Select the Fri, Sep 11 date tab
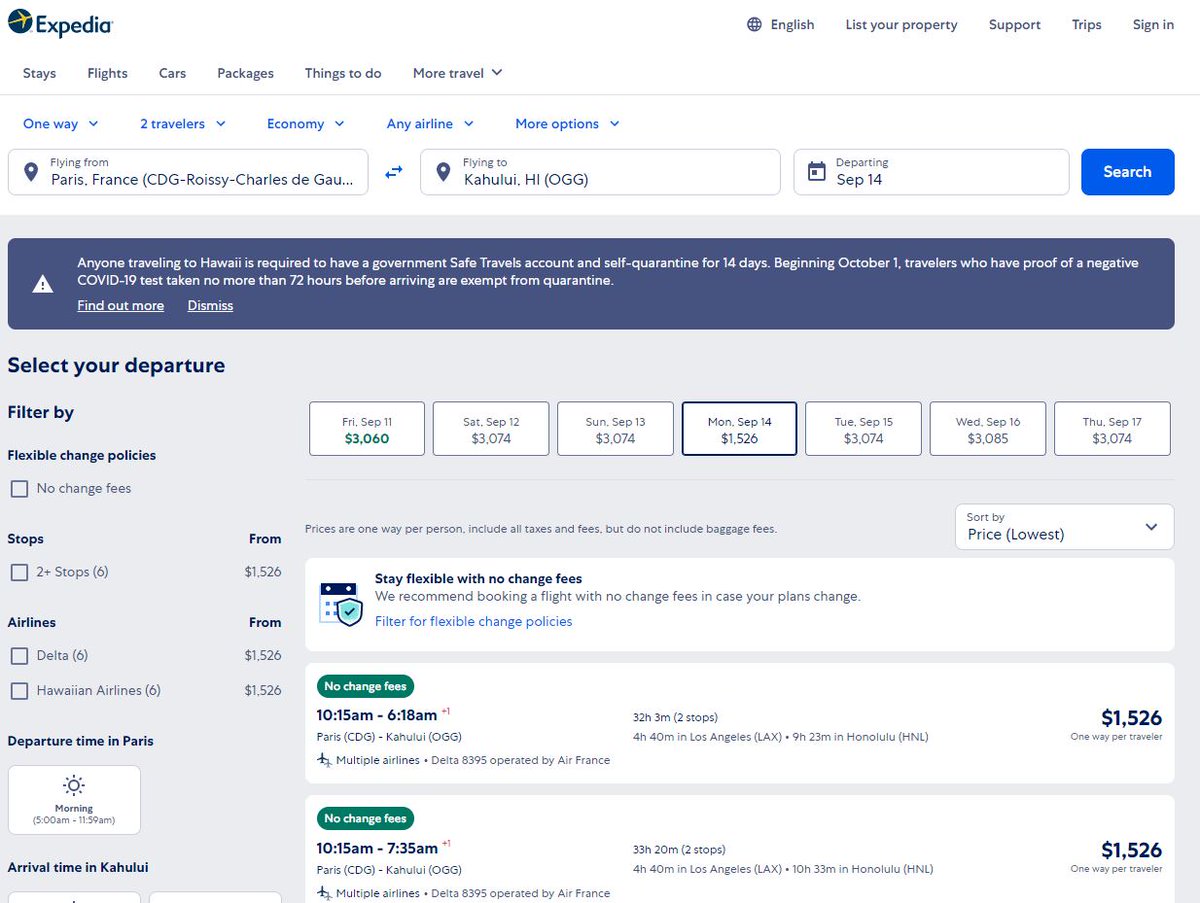1200x903 pixels. click(x=367, y=429)
